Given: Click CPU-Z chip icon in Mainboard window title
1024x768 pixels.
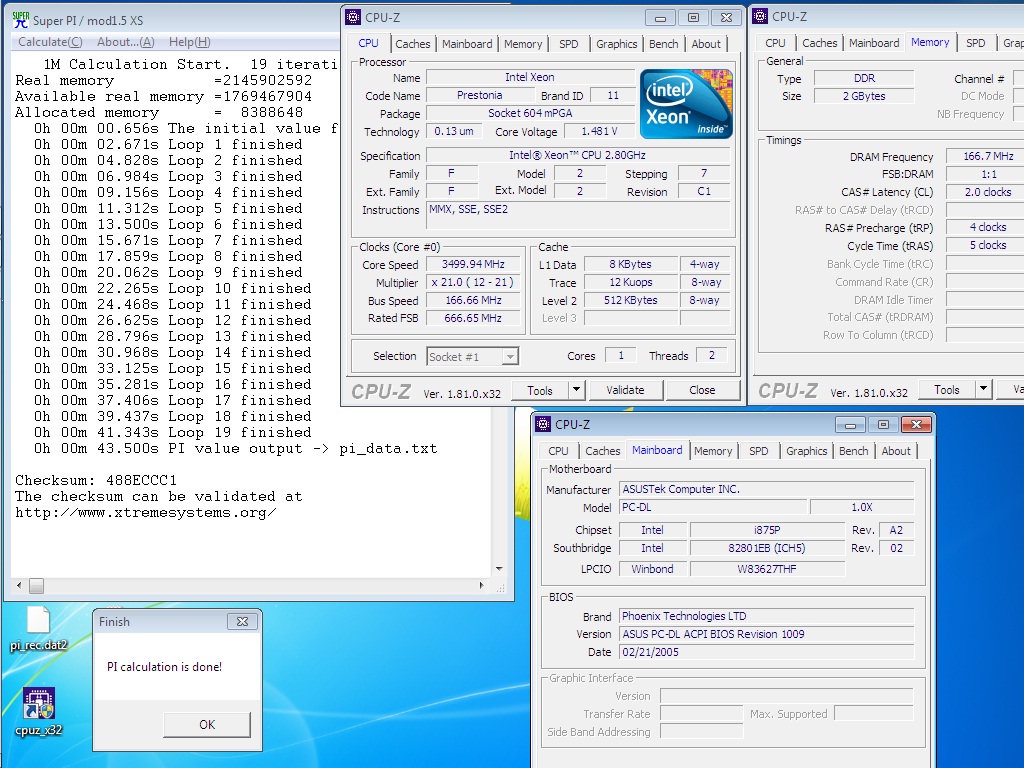Looking at the screenshot, I should coord(543,424).
